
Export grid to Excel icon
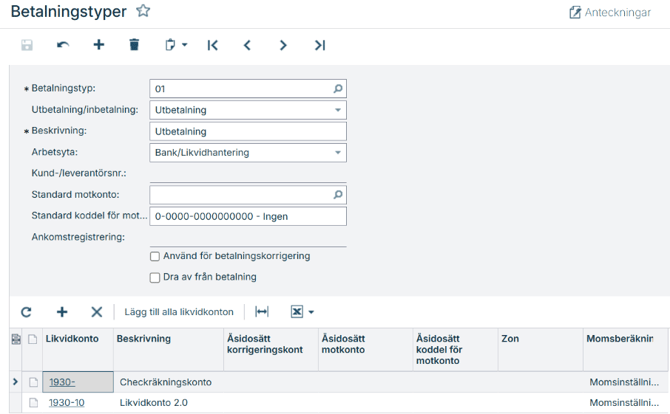tap(297, 312)
